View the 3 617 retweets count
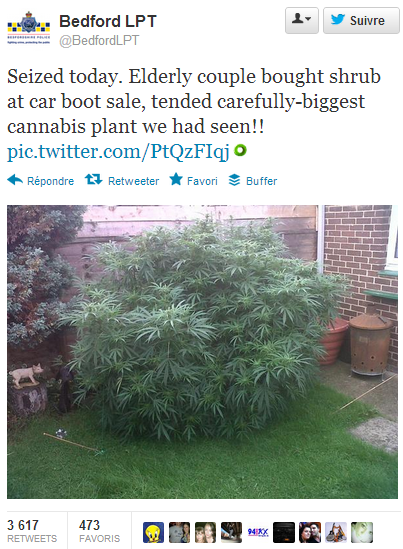Screen dimensions: 403x549 pyautogui.click(x=32, y=531)
